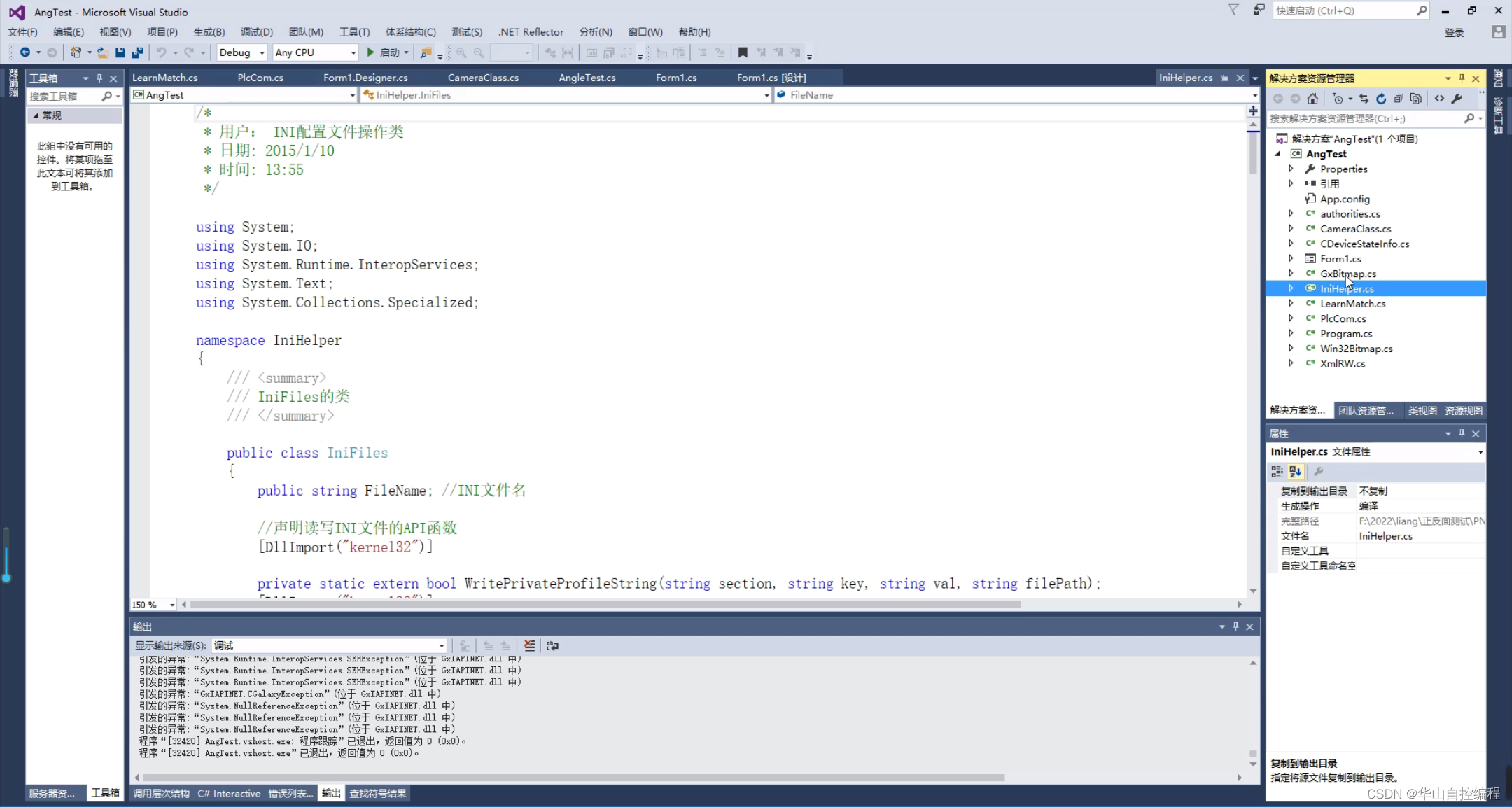This screenshot has width=1512, height=807.
Task: Expand the CameraClass.cs tree node
Action: 1291,229
